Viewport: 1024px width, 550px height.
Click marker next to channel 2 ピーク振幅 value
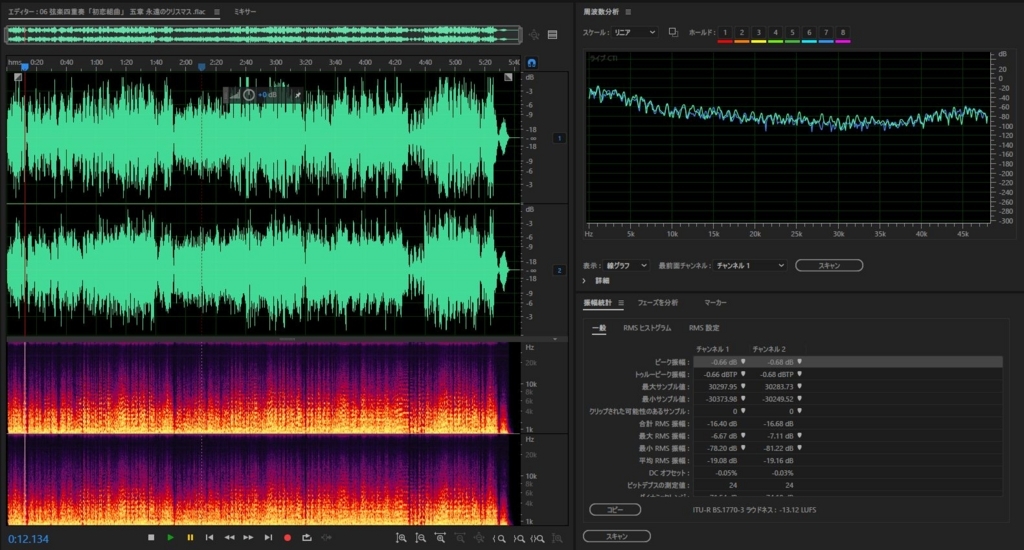tap(799, 362)
